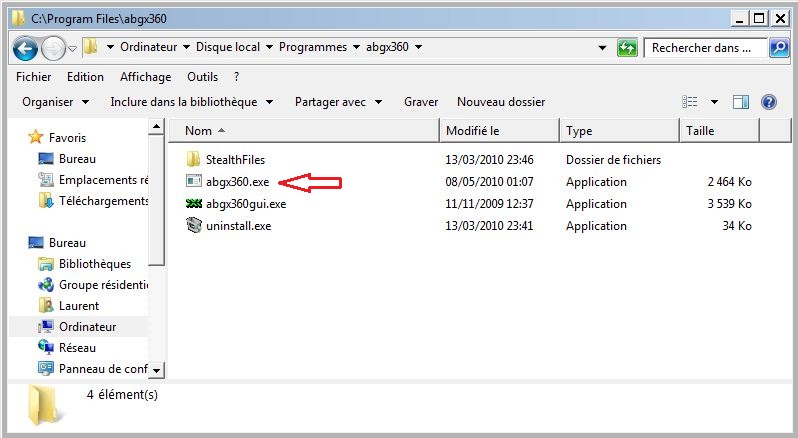Click the abgx360gui.exe file name
Screen dimensions: 798x438
(x=246, y=204)
